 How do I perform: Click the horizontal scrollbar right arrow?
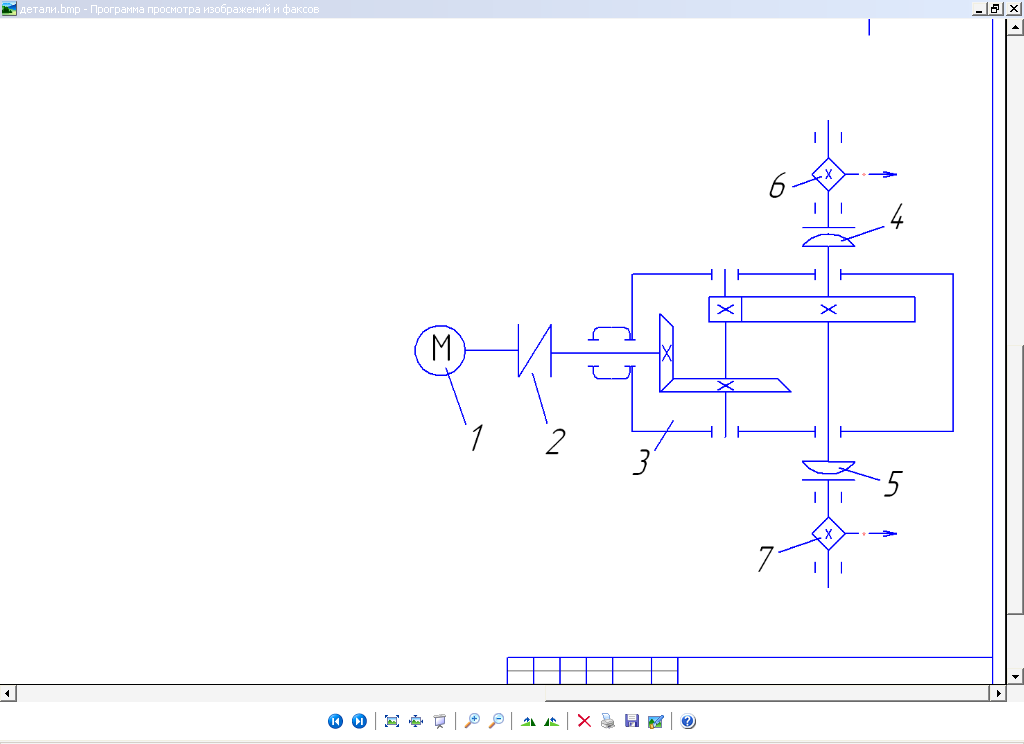(x=997, y=693)
